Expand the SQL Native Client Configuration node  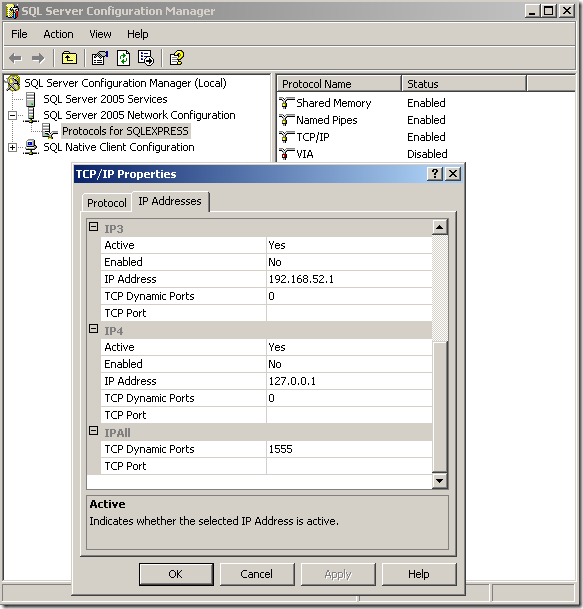(12, 148)
